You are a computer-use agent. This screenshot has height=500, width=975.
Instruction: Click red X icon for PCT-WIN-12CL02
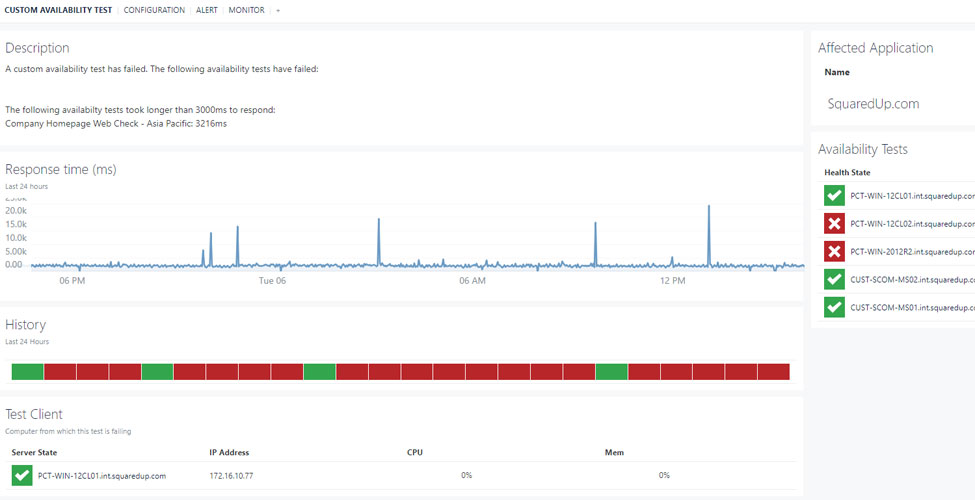tap(834, 224)
